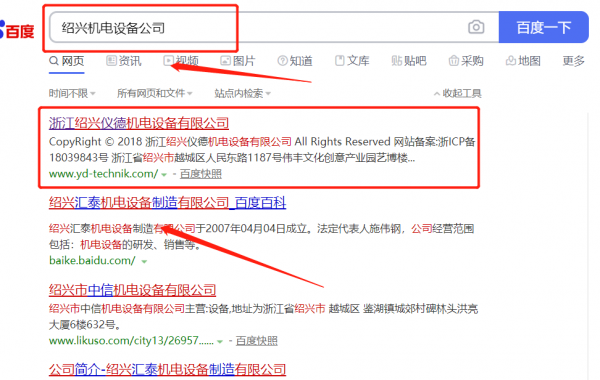This screenshot has height=380, width=600.
Task: Click the www.likuso.com/city13/26957 URL
Action: [131, 340]
